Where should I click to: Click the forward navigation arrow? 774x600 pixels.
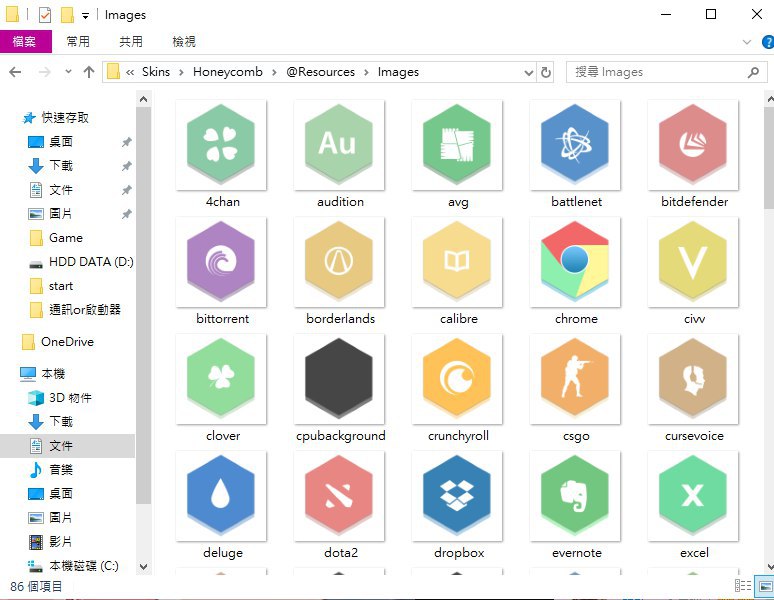click(x=44, y=72)
